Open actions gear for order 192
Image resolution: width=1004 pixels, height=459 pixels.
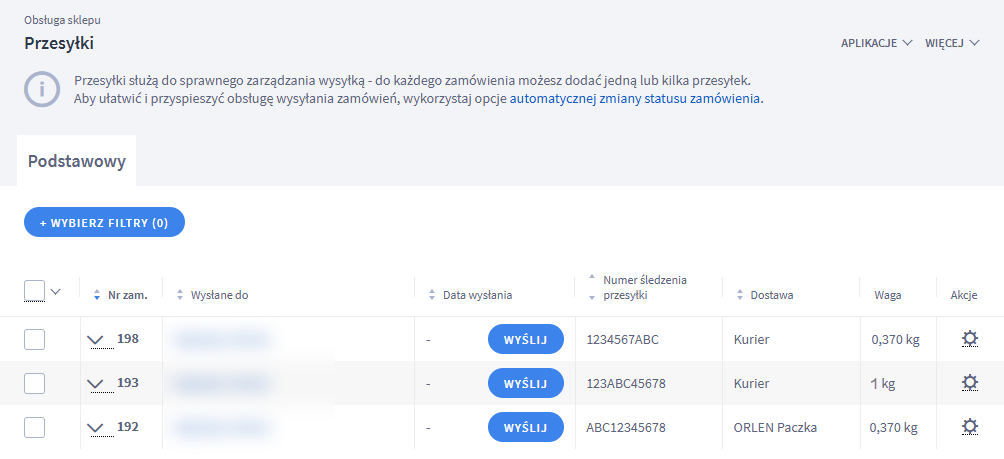(x=968, y=427)
